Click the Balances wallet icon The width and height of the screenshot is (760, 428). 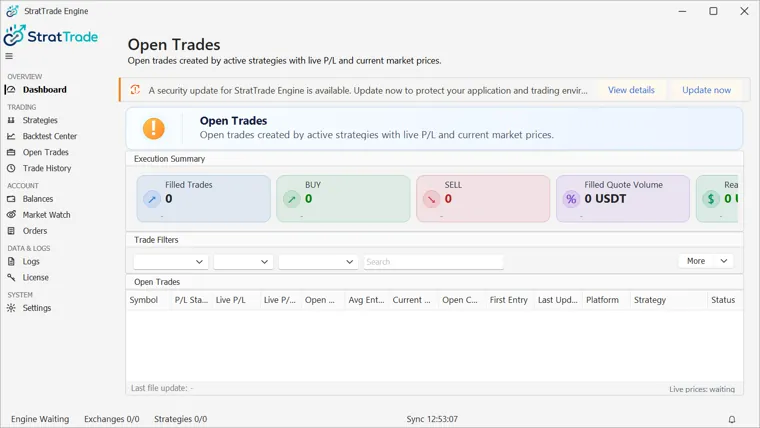point(11,199)
